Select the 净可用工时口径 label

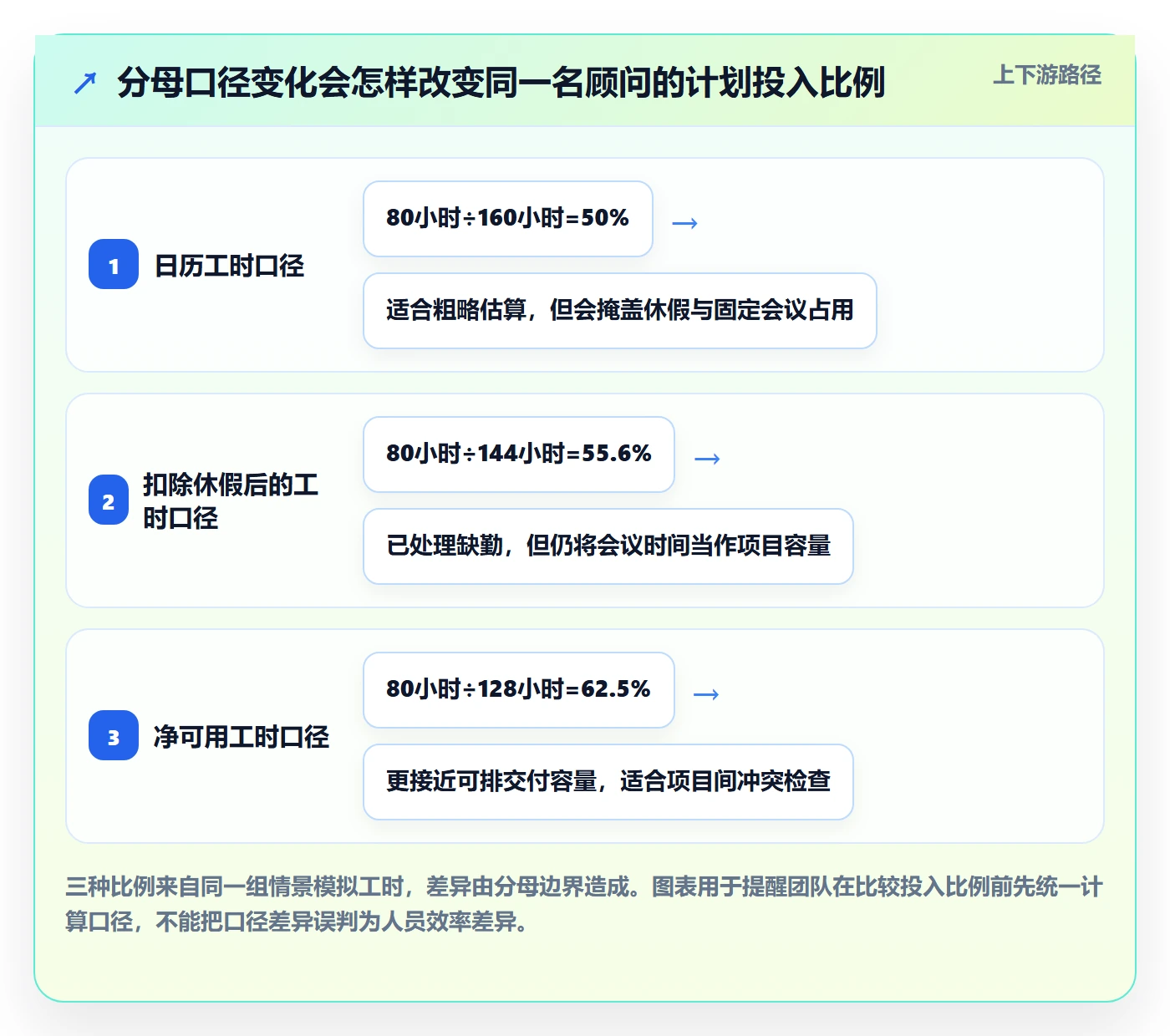click(242, 737)
